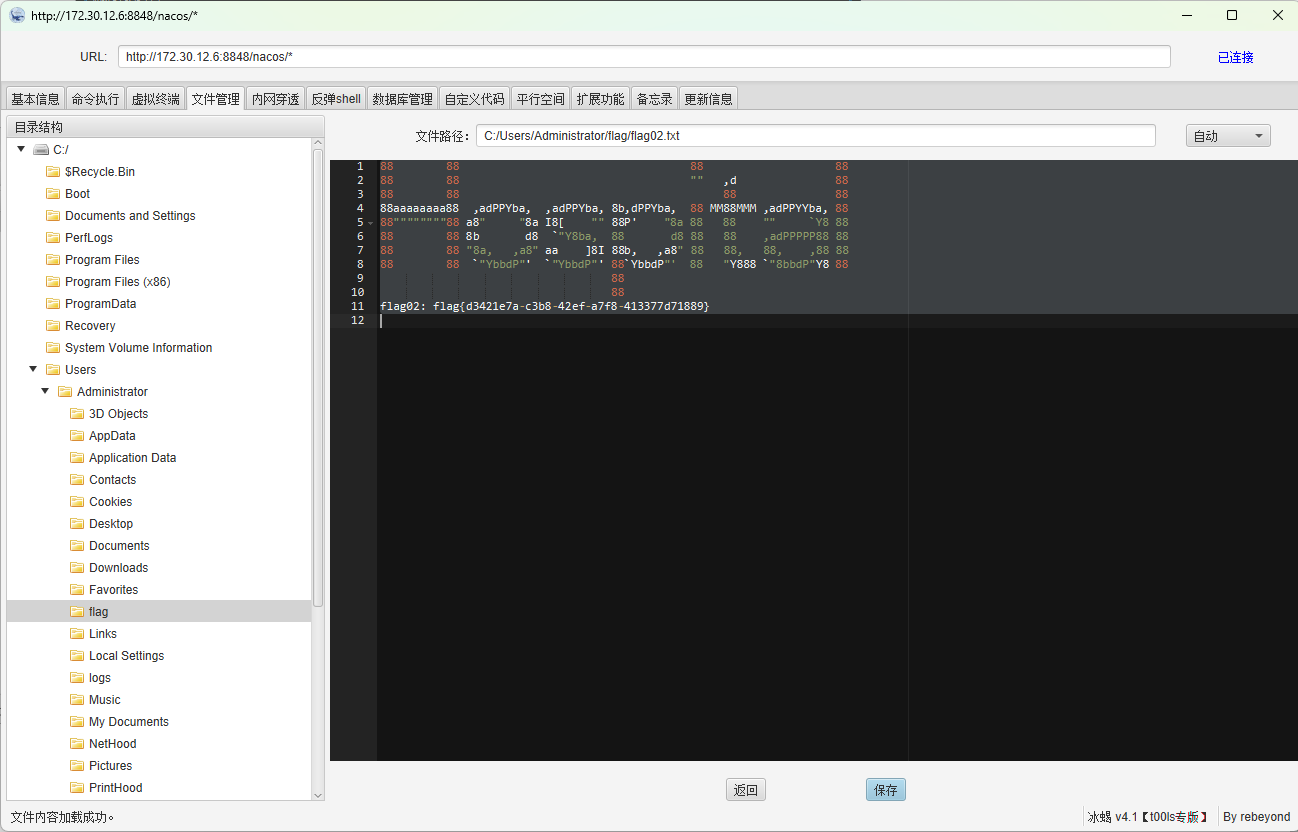
Task: Select the flag folder icon
Action: 77,612
